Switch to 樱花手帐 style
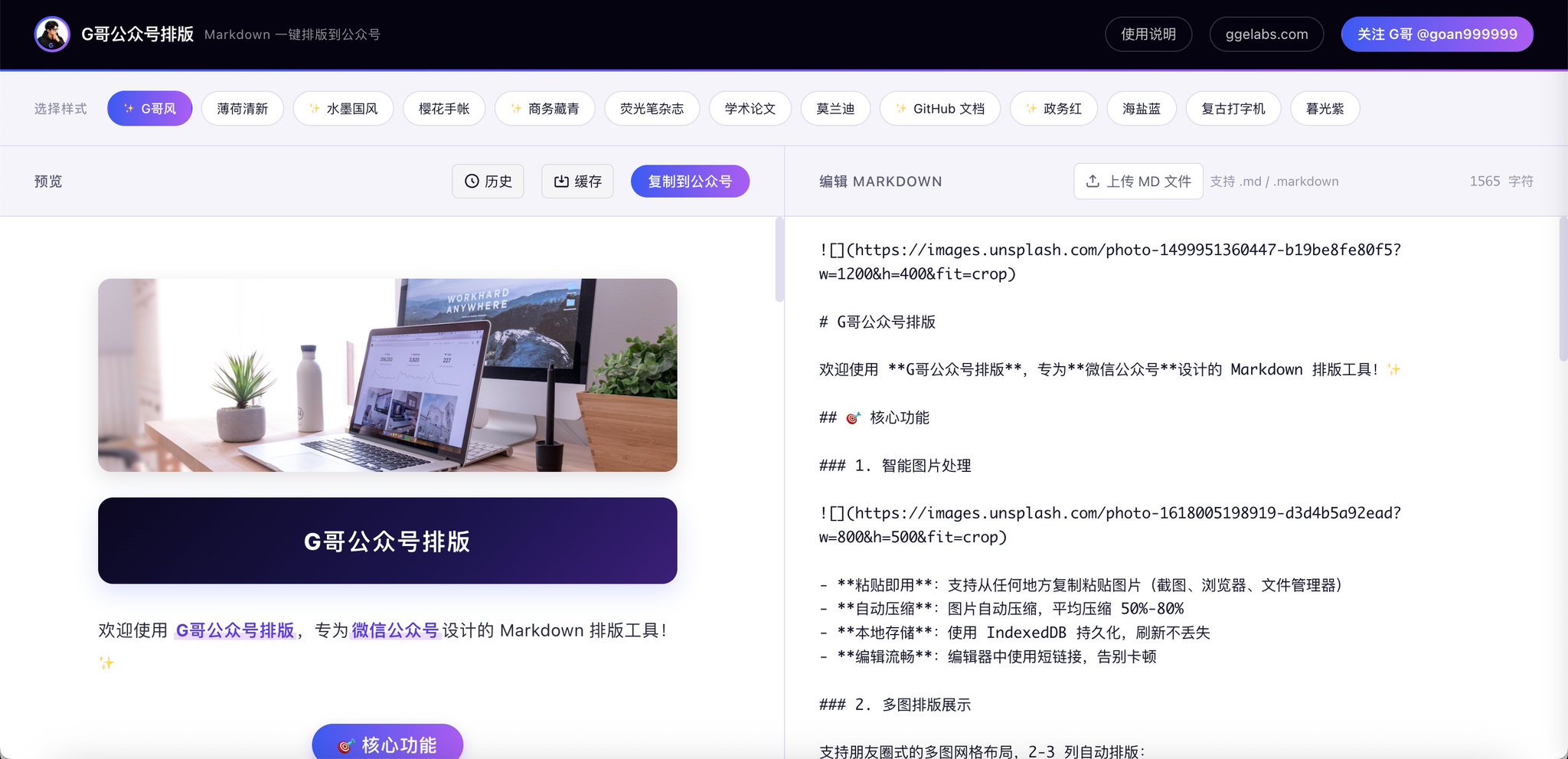The width and height of the screenshot is (1568, 759). coord(444,109)
